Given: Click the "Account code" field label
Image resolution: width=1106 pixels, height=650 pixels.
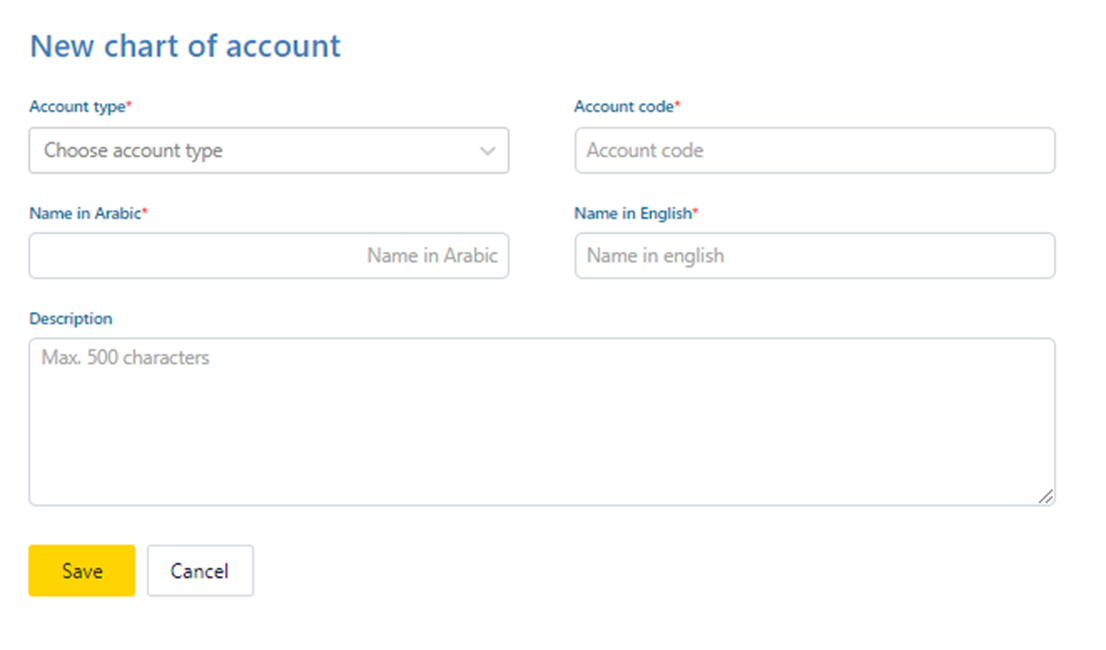Looking at the screenshot, I should point(623,107).
